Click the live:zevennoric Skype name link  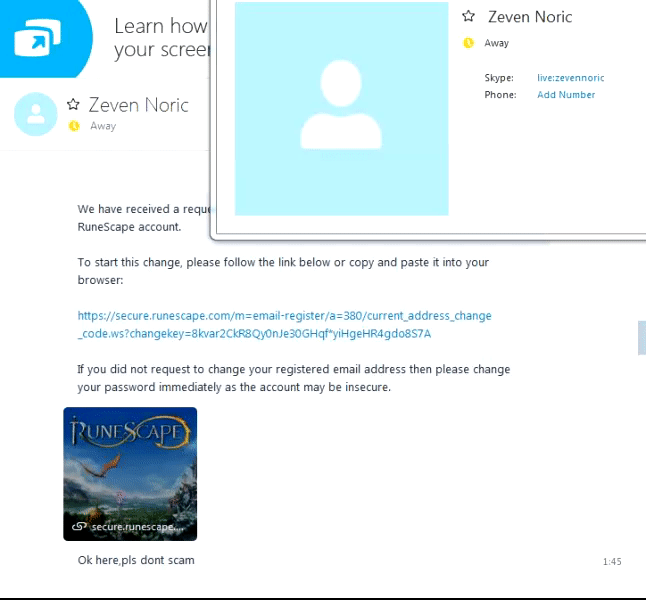[571, 78]
